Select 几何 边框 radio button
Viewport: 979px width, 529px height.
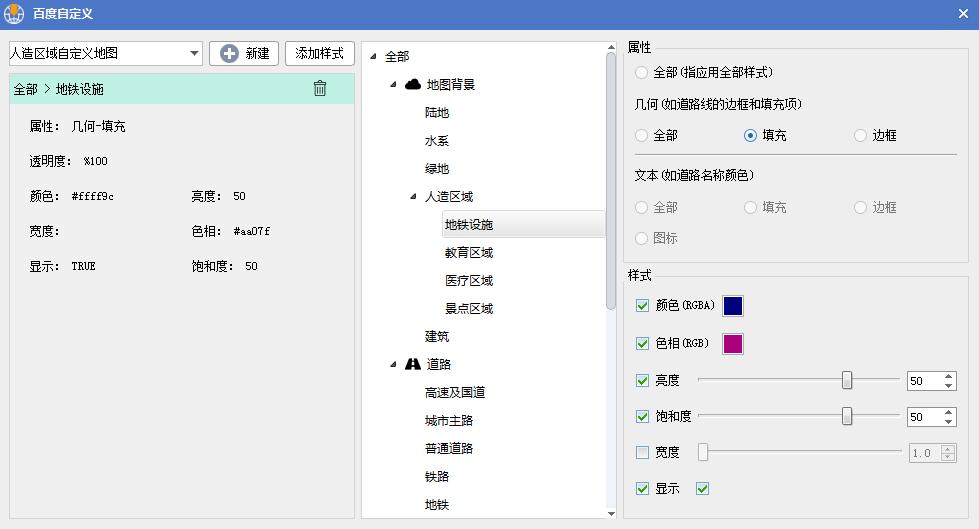coord(860,135)
